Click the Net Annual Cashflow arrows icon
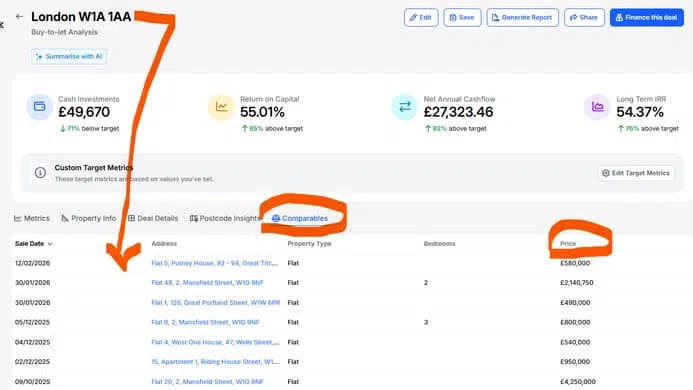The height and width of the screenshot is (390, 693). (405, 107)
